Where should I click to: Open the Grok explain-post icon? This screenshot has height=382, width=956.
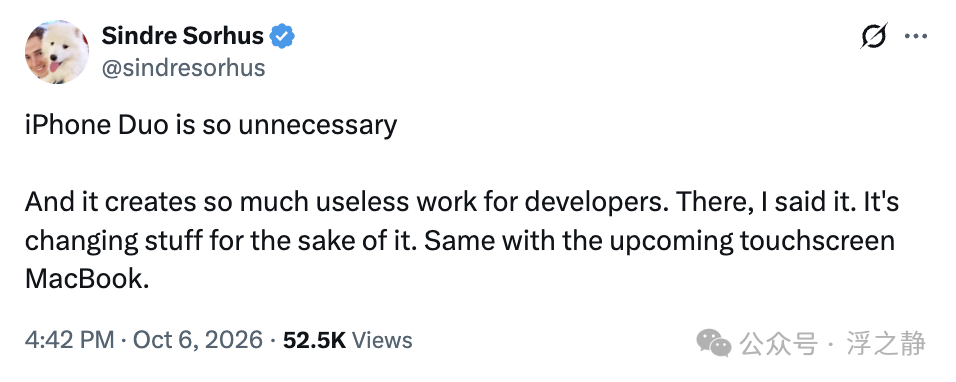point(874,36)
